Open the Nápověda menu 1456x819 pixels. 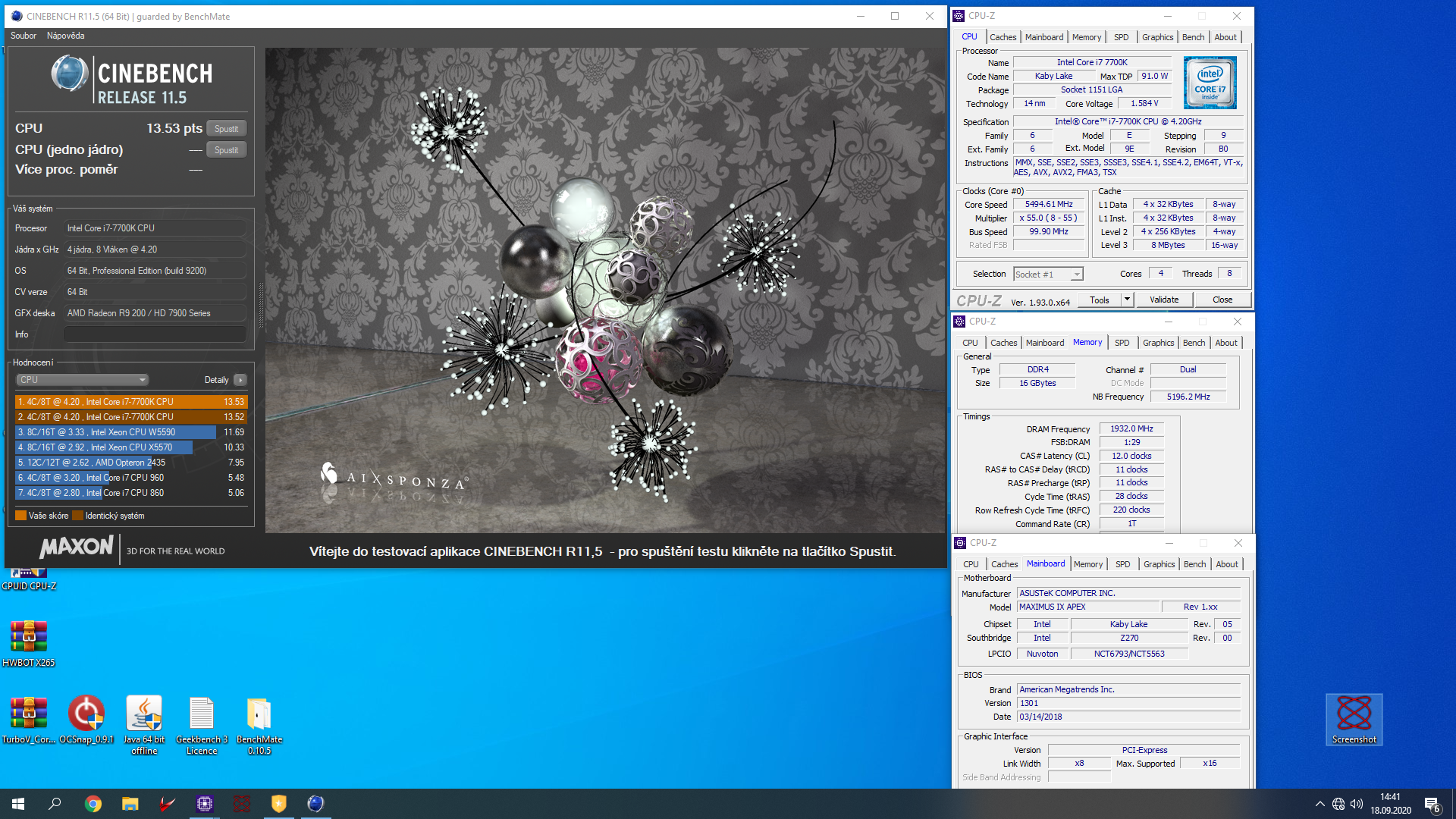click(x=66, y=36)
